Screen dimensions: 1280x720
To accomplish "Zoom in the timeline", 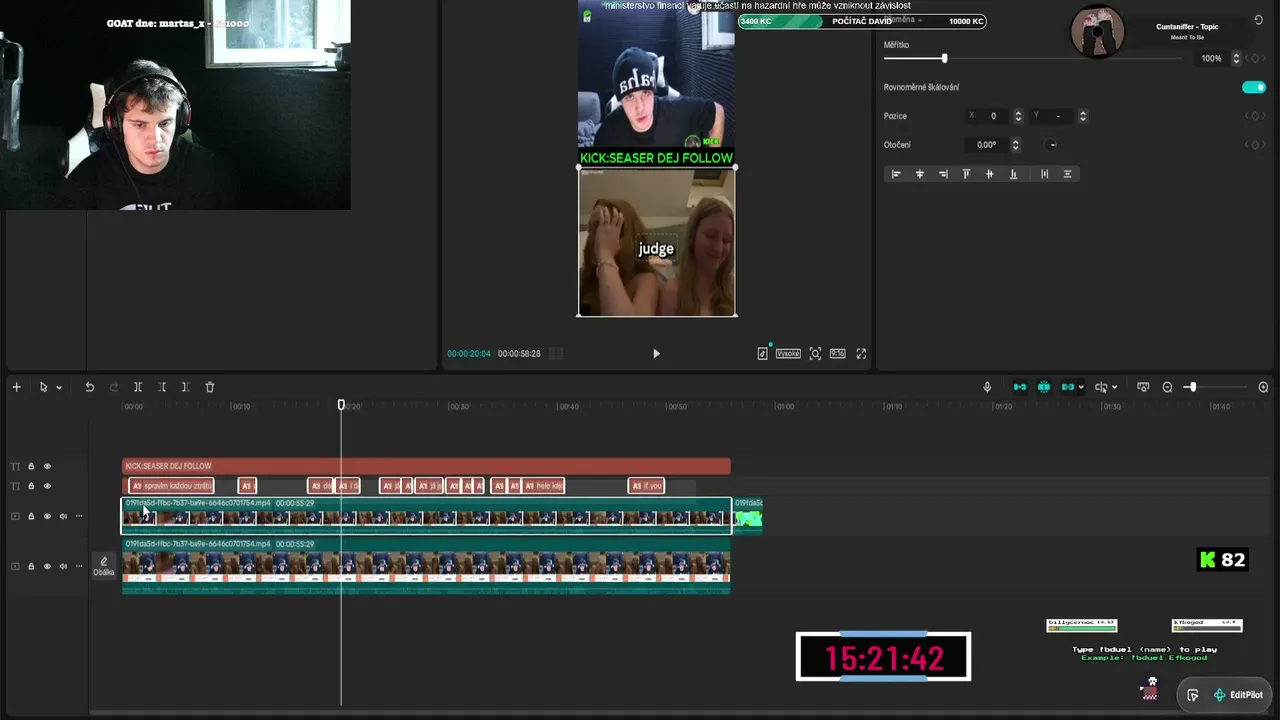I will (1263, 387).
